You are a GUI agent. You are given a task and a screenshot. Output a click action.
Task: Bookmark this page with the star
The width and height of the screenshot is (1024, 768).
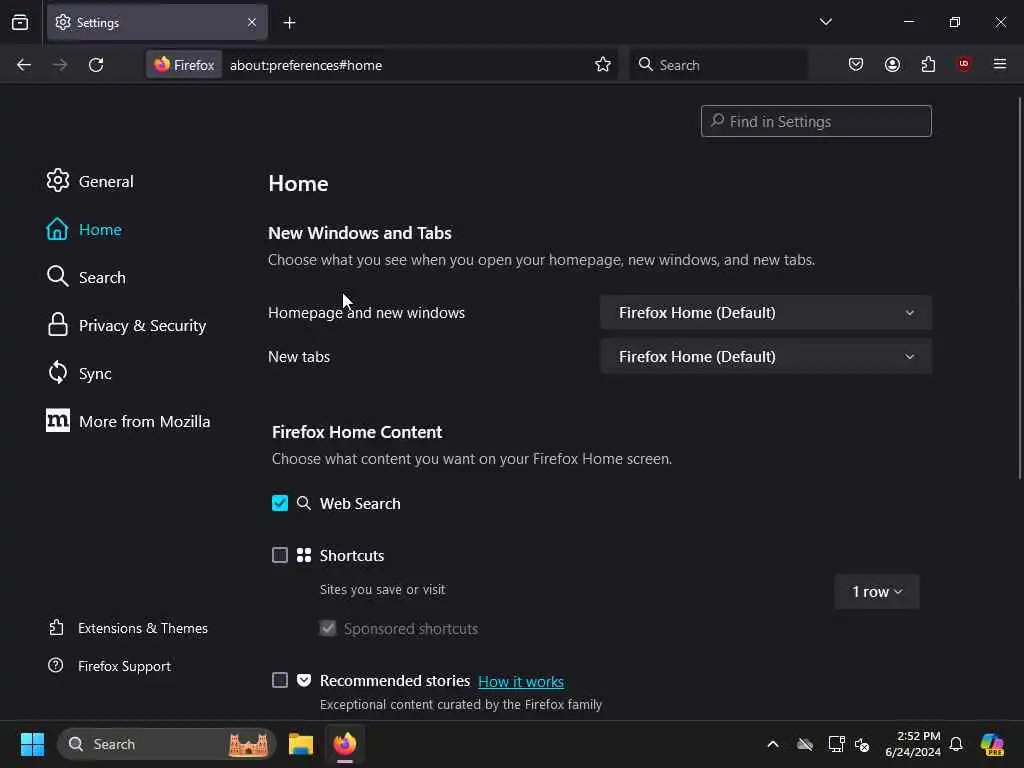(603, 65)
